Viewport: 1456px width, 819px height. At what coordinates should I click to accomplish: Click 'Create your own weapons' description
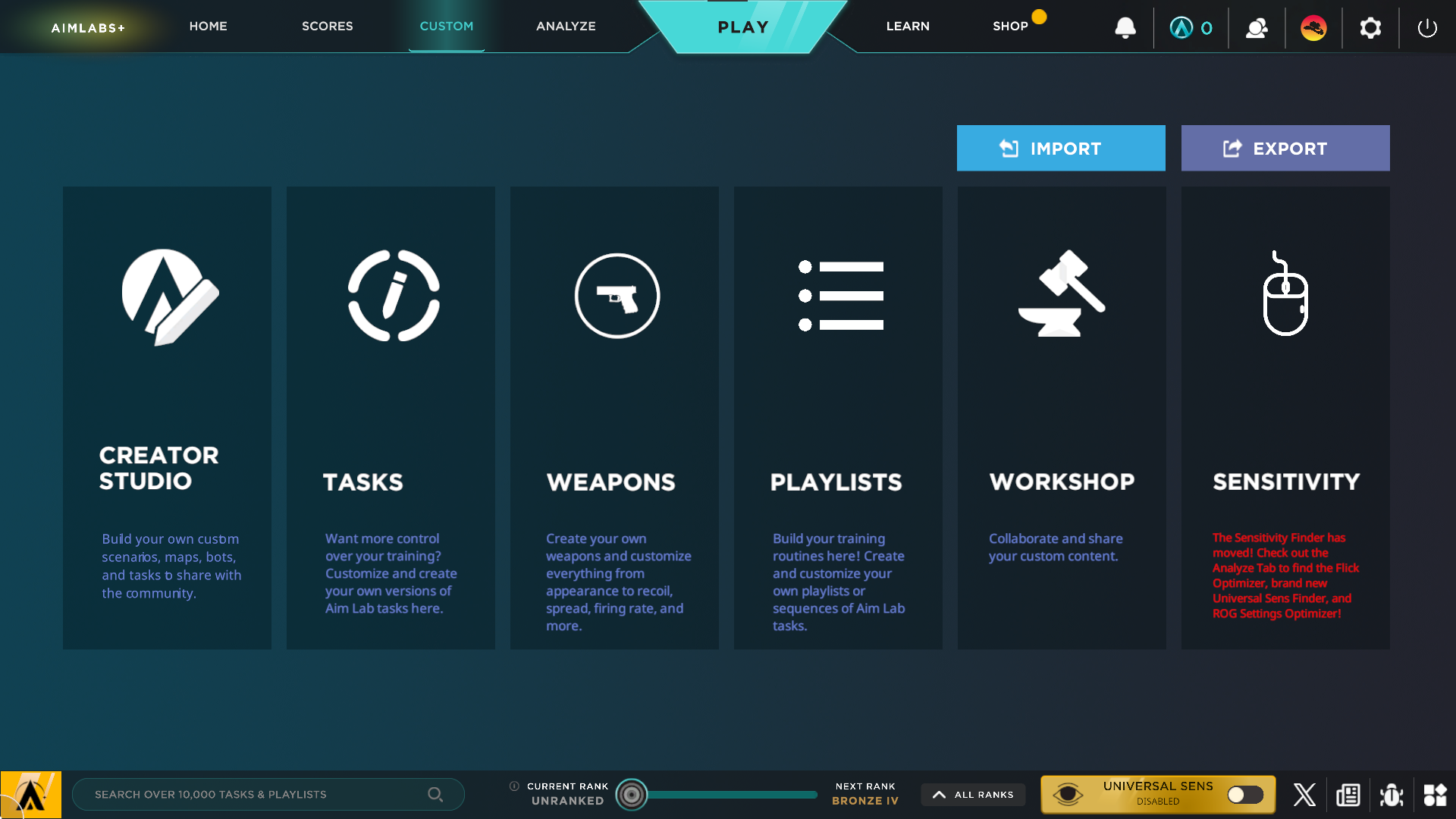pos(618,582)
